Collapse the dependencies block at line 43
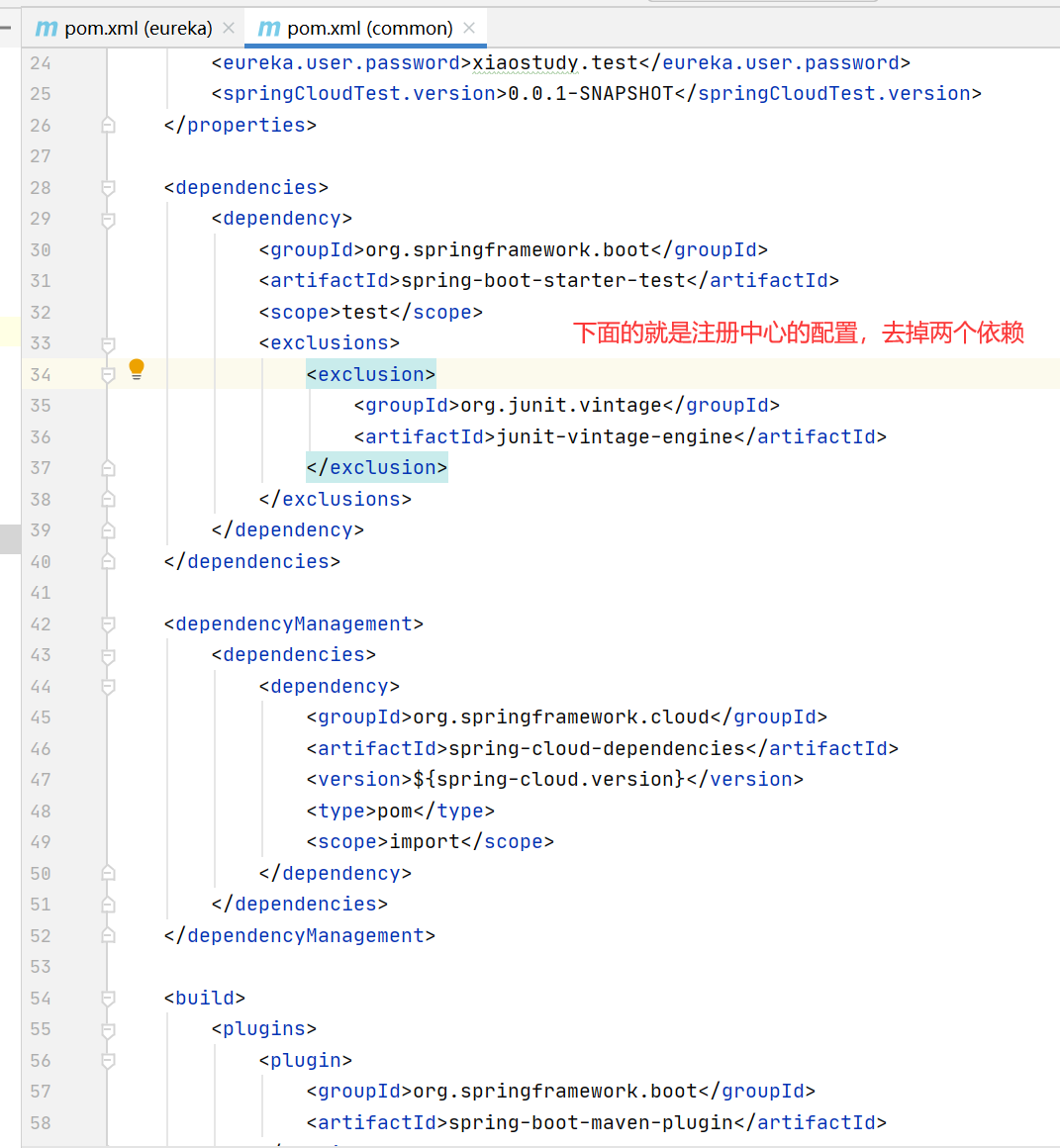Viewport: 1060px width, 1148px height. click(108, 656)
